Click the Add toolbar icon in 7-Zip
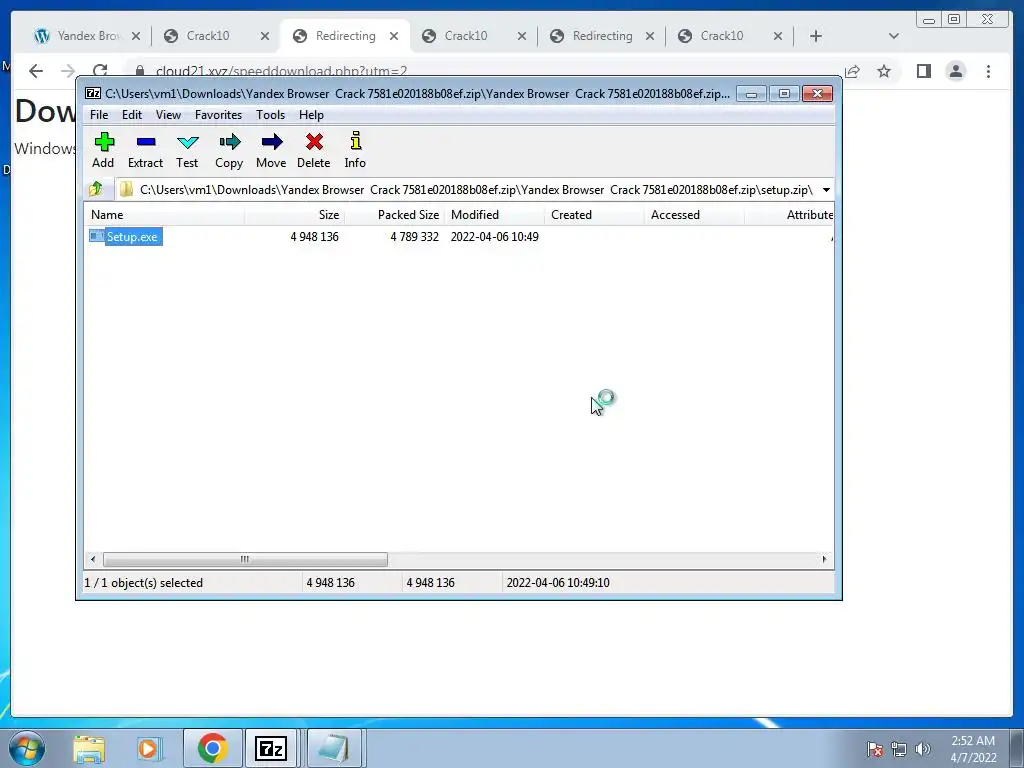This screenshot has height=768, width=1024. click(103, 150)
